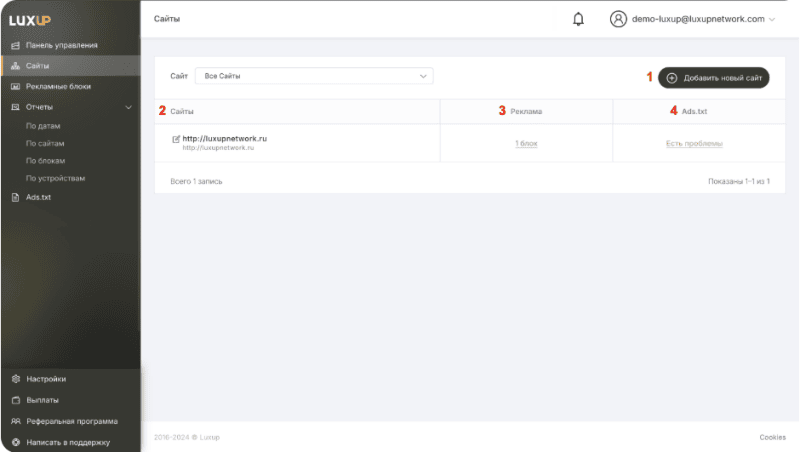Click the edit icon beside http://luxupnetwork.ru
Screen dimensions: 800x452
pyautogui.click(x=176, y=139)
